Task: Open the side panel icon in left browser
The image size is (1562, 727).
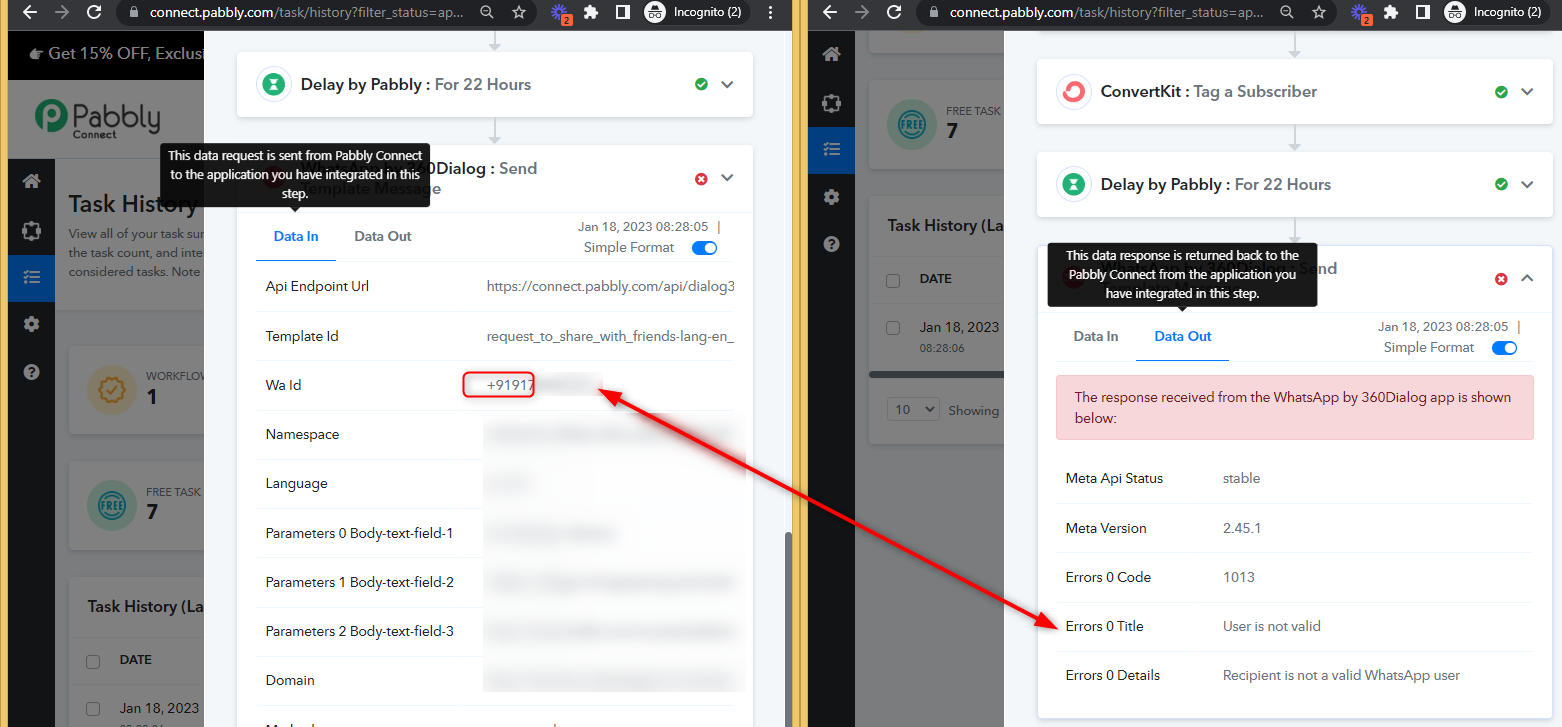Action: point(622,12)
